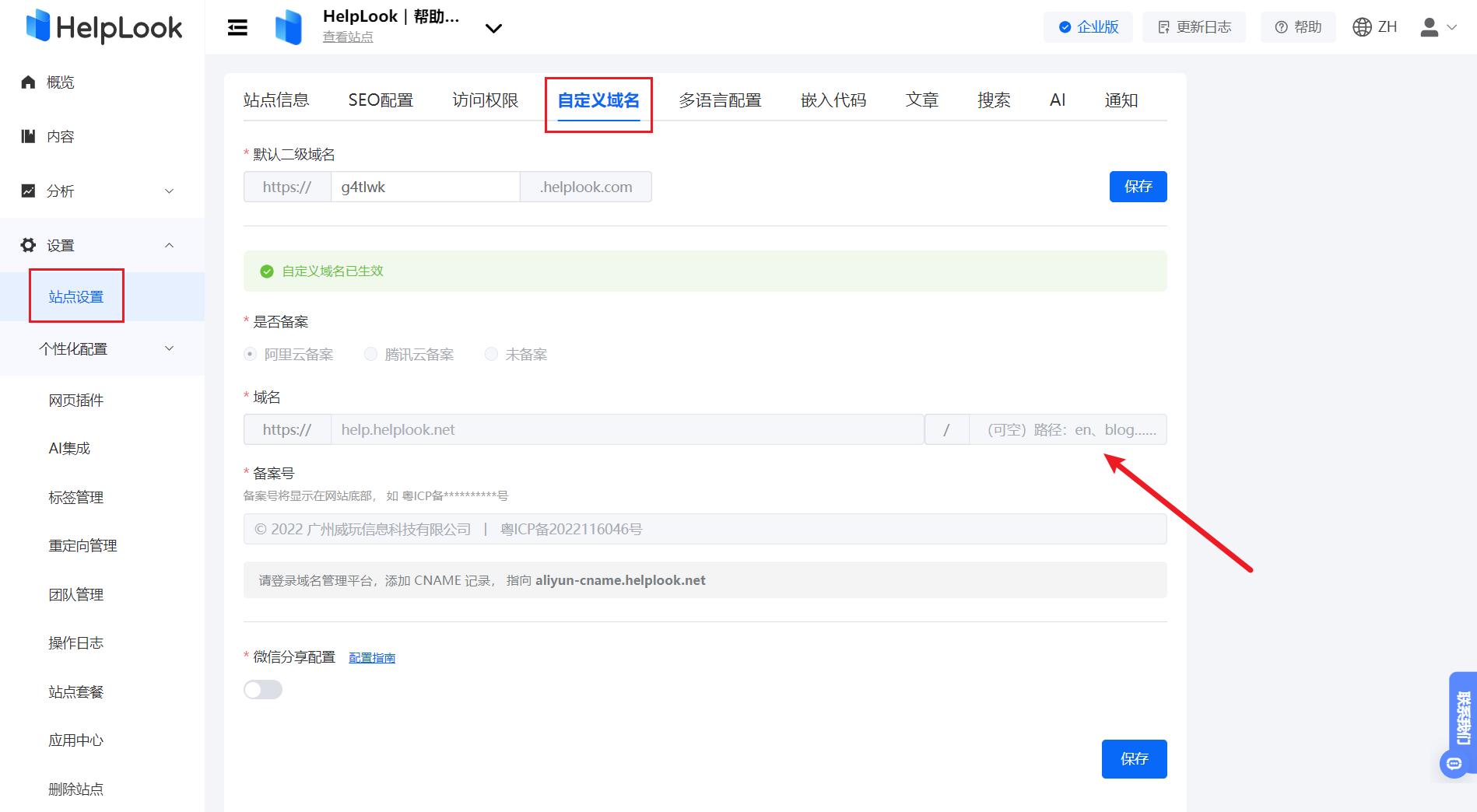This screenshot has height=812, width=1477.
Task: Select the 阿里云备案 radio button
Action: [249, 354]
